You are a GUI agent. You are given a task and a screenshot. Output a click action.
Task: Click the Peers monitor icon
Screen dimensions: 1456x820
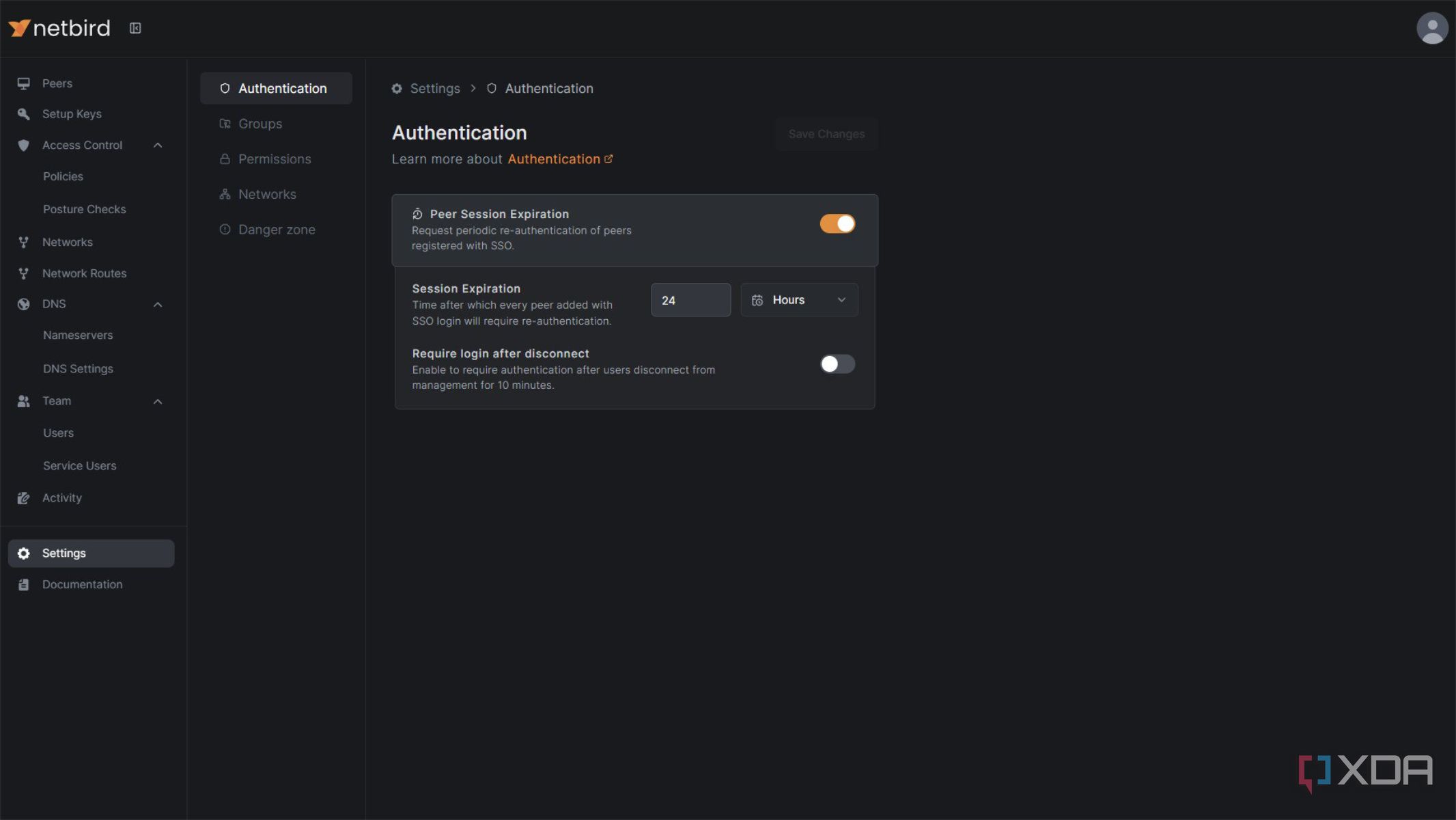pyautogui.click(x=23, y=83)
